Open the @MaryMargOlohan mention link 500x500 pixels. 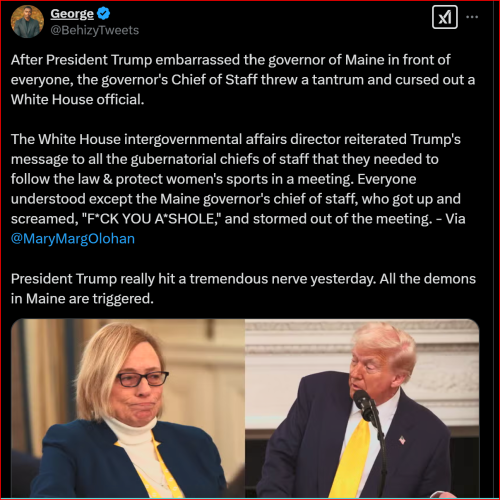(x=73, y=239)
